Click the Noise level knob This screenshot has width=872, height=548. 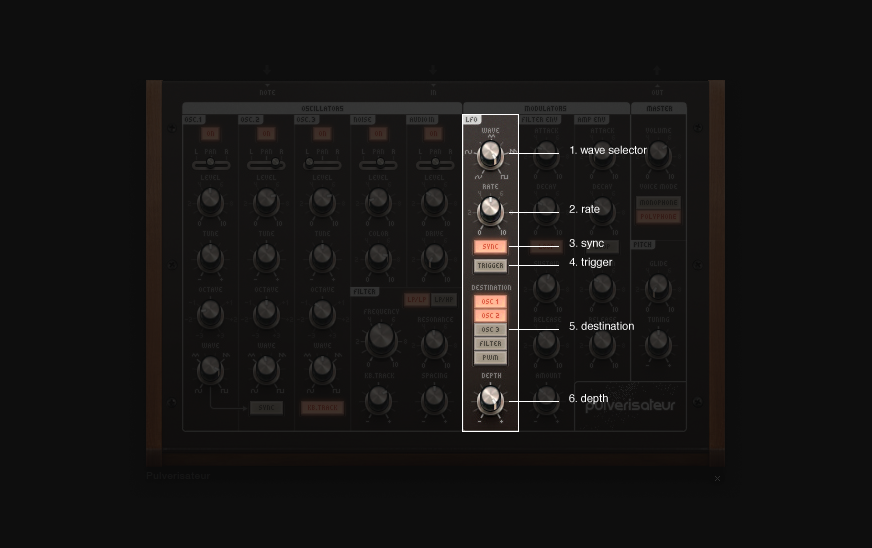(x=378, y=200)
